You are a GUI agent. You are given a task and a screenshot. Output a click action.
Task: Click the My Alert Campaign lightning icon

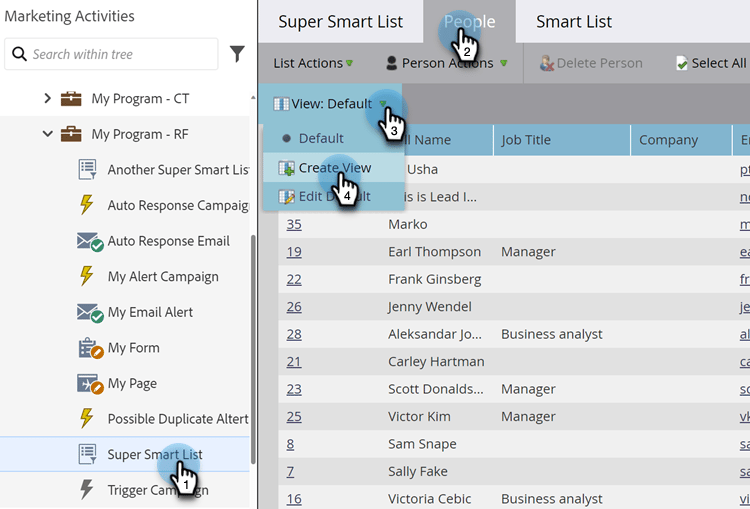coord(87,277)
